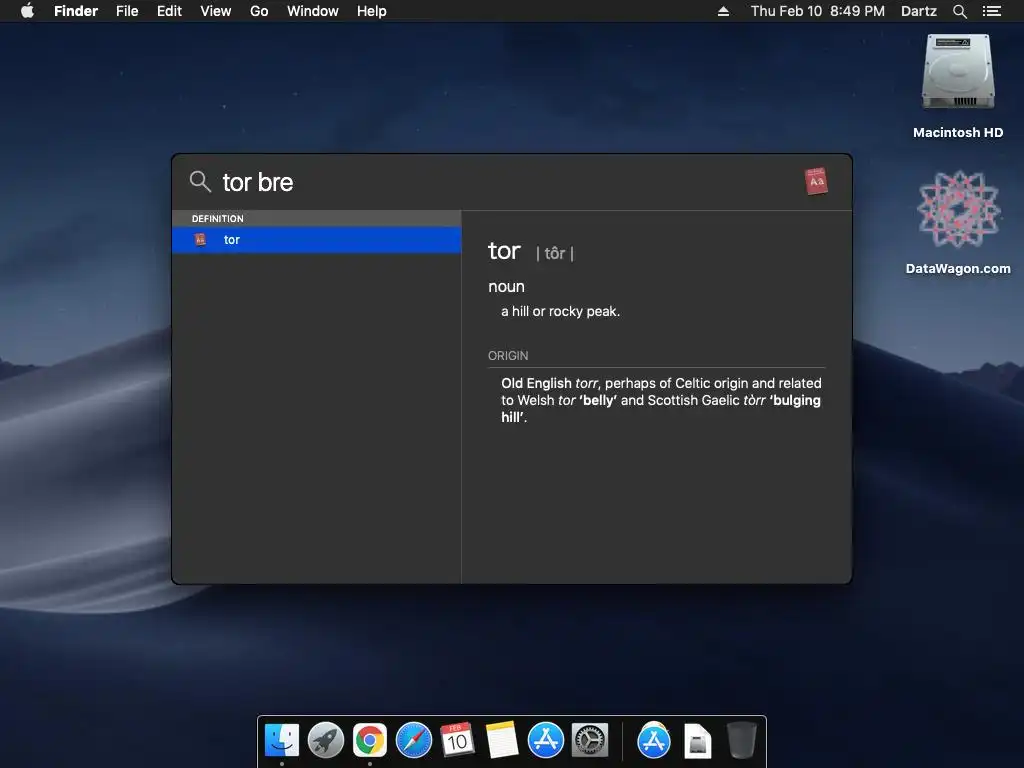This screenshot has width=1024, height=768.
Task: Click the ORIGIN heading in the preview
Action: [x=508, y=356]
